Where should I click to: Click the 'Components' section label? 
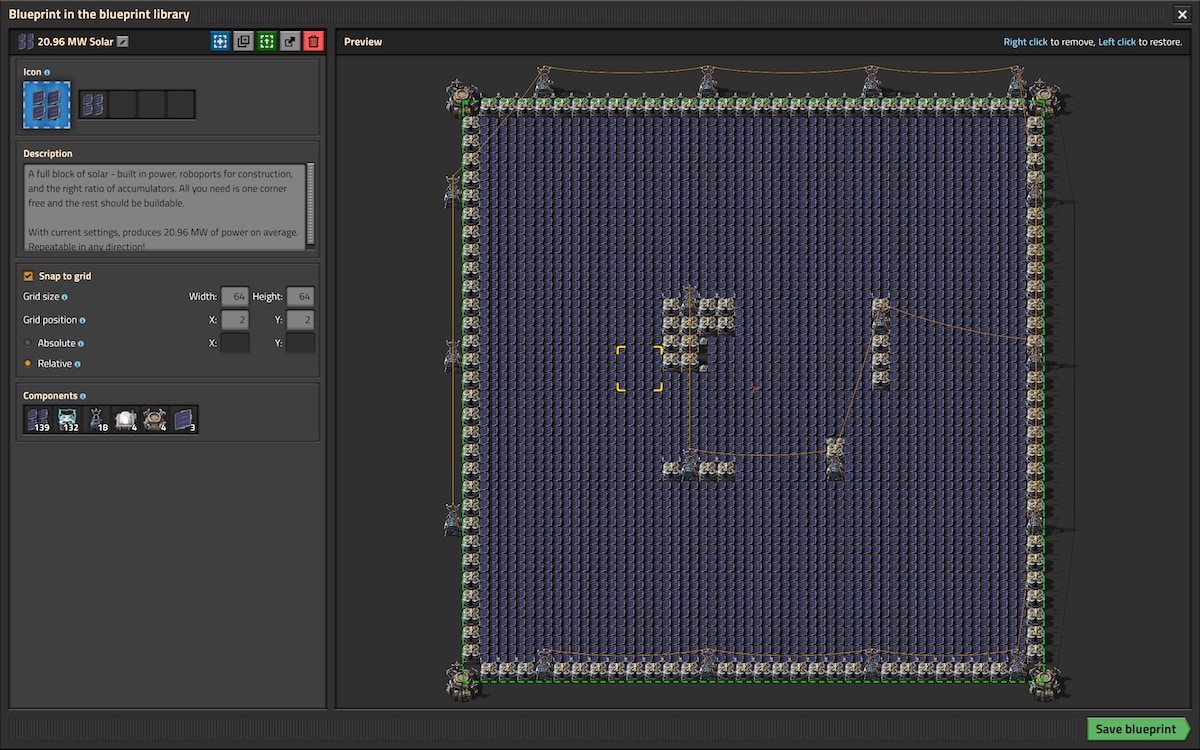coord(50,396)
